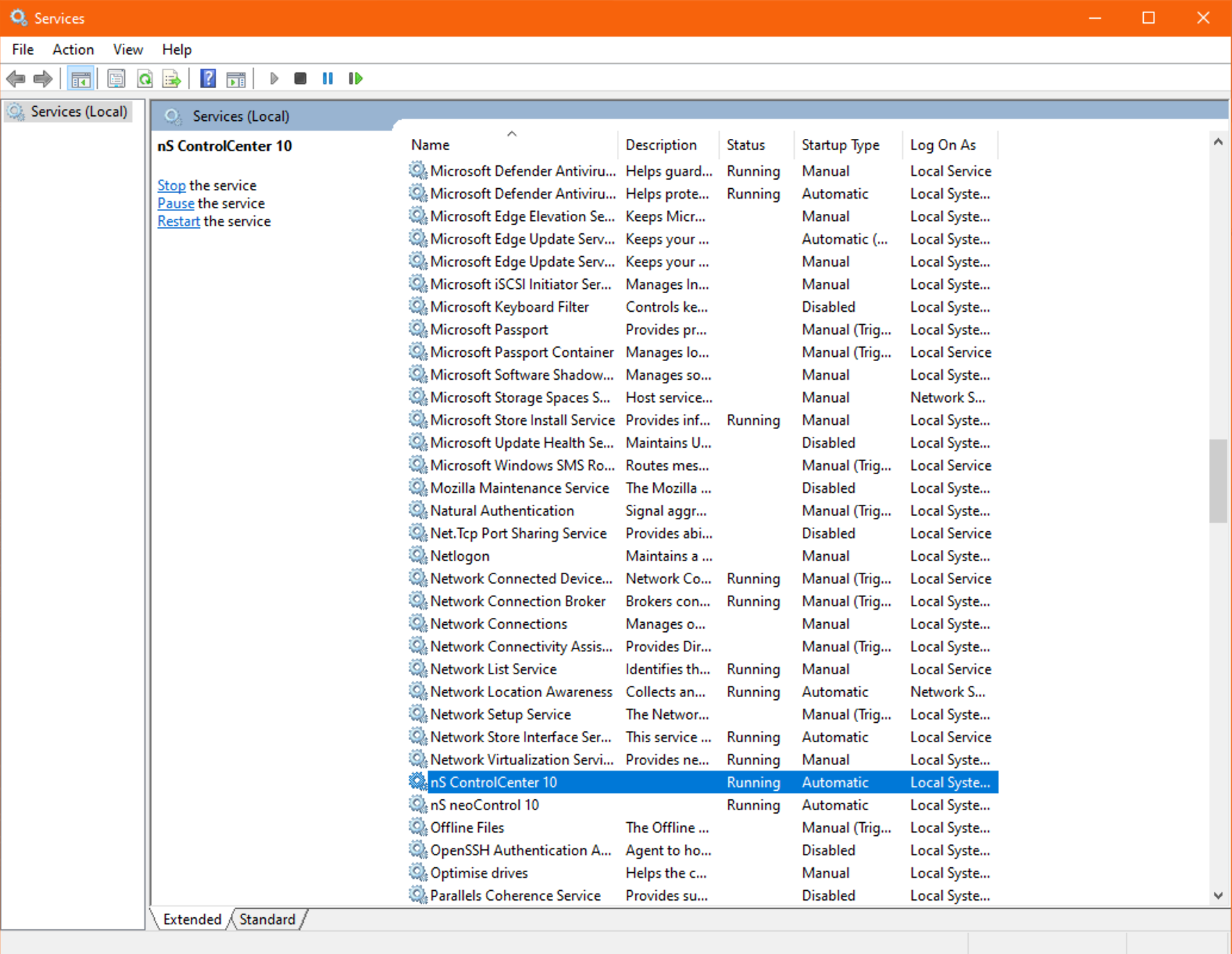Click the Start Service play icon

point(274,78)
